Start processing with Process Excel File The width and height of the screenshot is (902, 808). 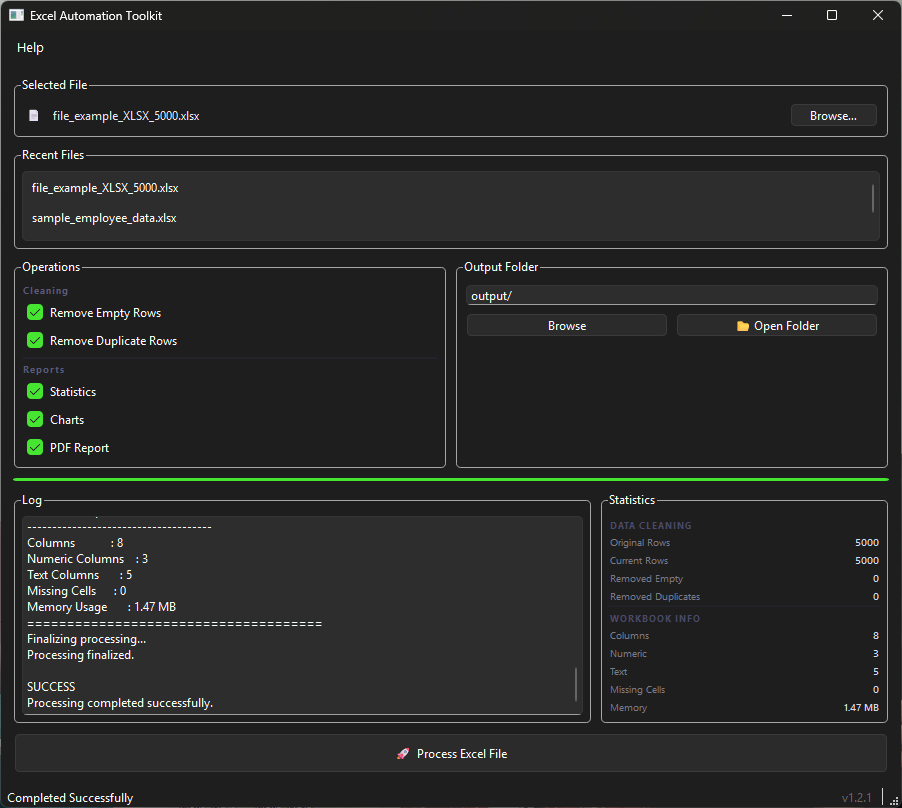pos(451,753)
